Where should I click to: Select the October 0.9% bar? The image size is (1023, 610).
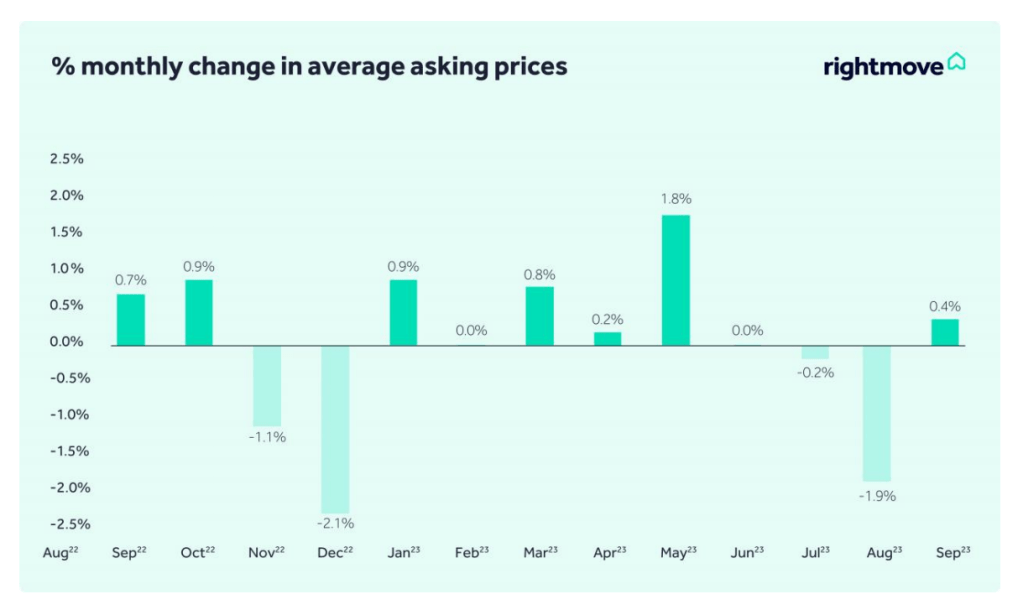[199, 312]
